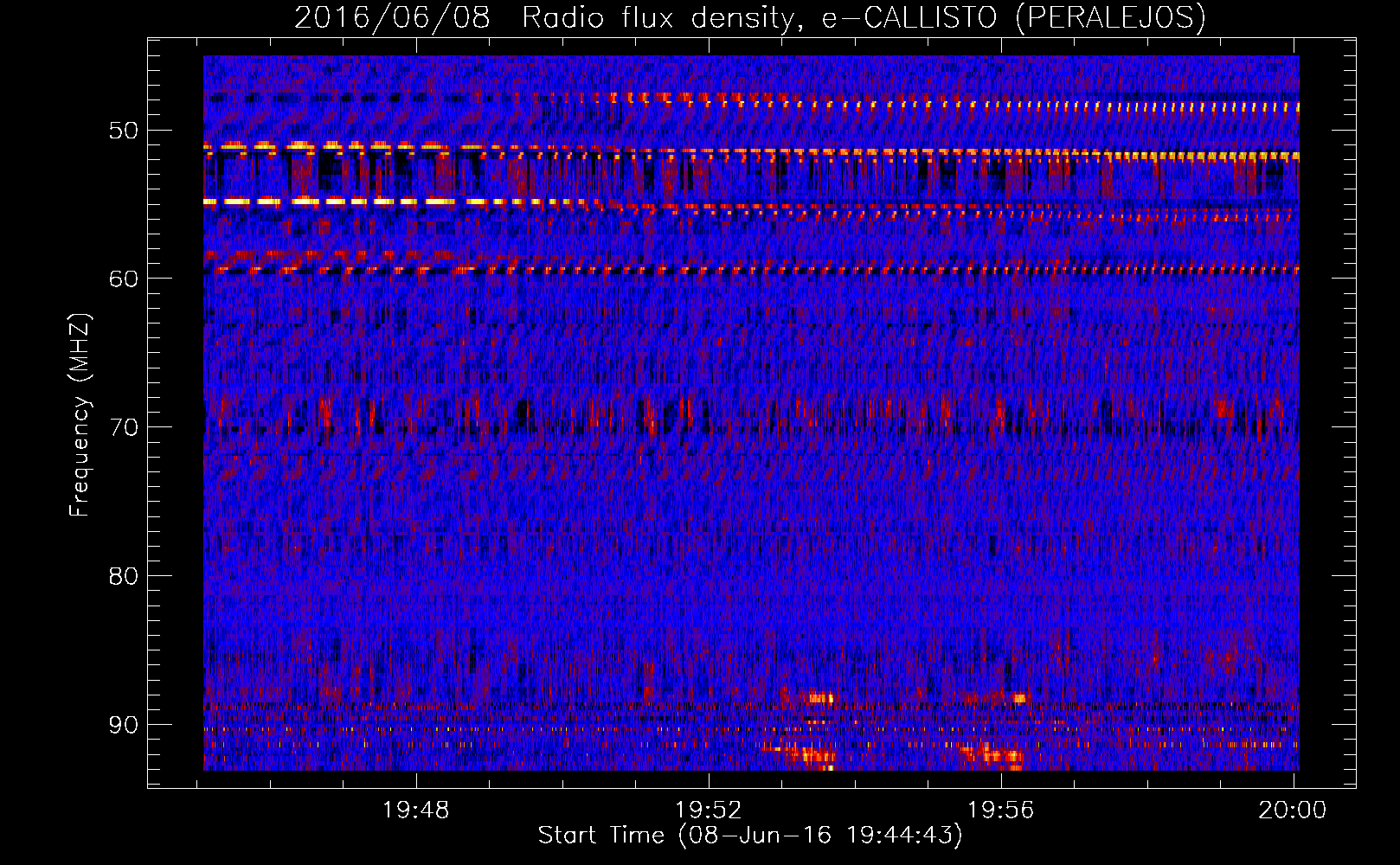The height and width of the screenshot is (865, 1400).
Task: Click the 19:52 time tick label
Action: (x=709, y=811)
